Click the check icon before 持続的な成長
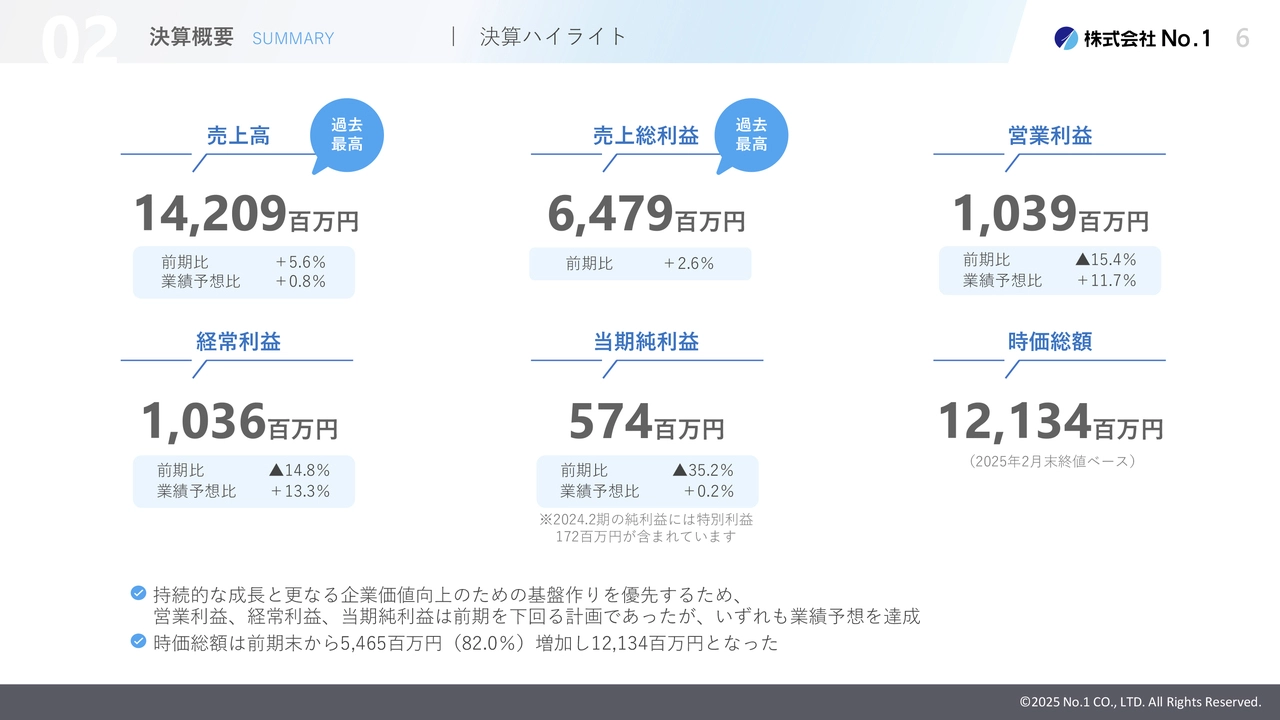 139,593
